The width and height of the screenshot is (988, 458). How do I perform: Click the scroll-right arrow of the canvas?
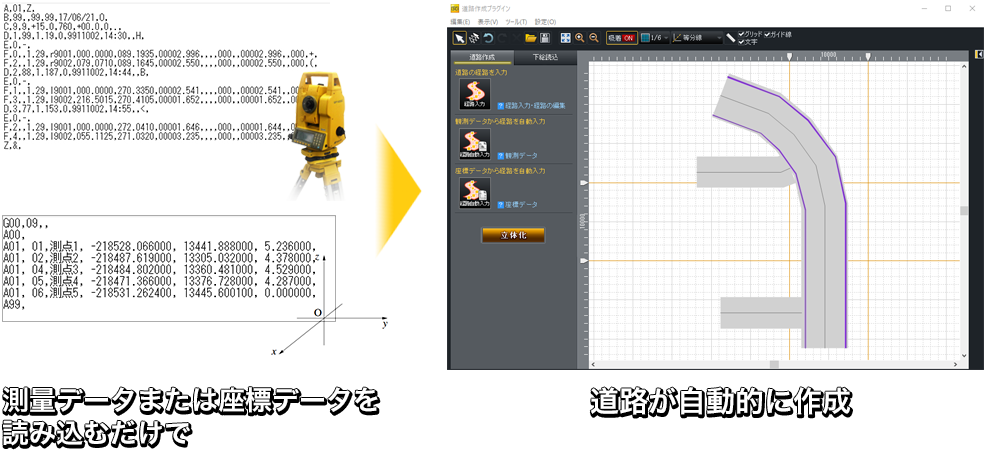[955, 364]
